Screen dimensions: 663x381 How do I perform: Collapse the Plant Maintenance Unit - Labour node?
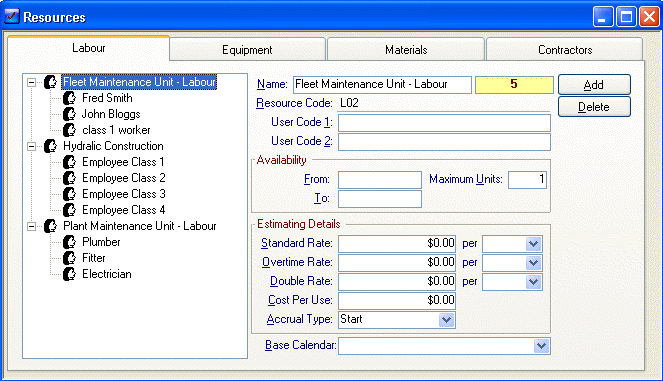tap(32, 227)
